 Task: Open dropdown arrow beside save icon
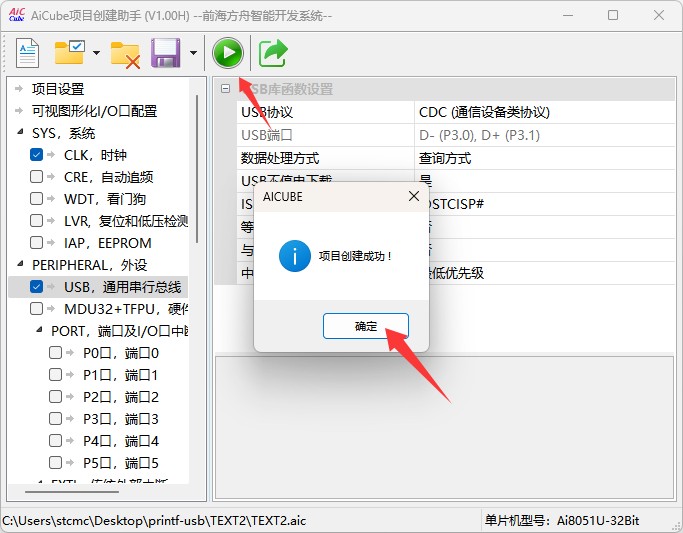[193, 53]
